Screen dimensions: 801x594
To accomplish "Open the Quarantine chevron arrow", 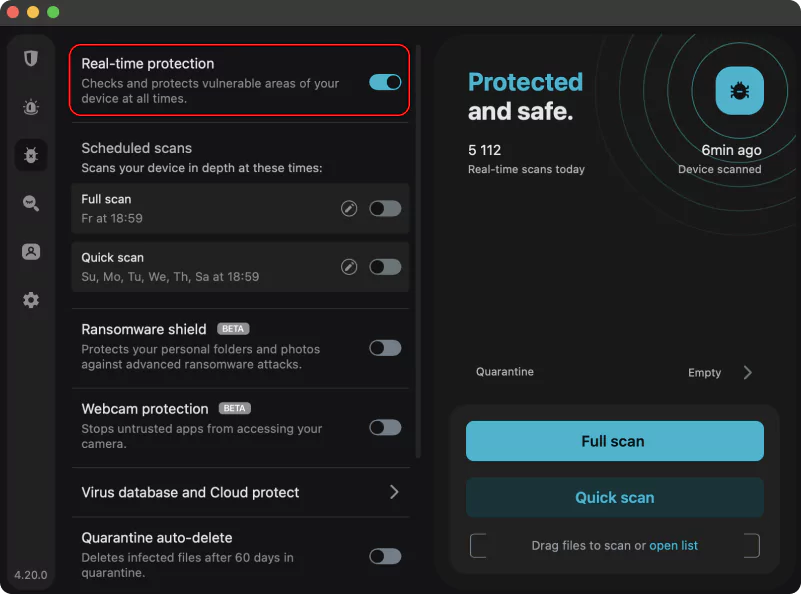I will tap(747, 372).
